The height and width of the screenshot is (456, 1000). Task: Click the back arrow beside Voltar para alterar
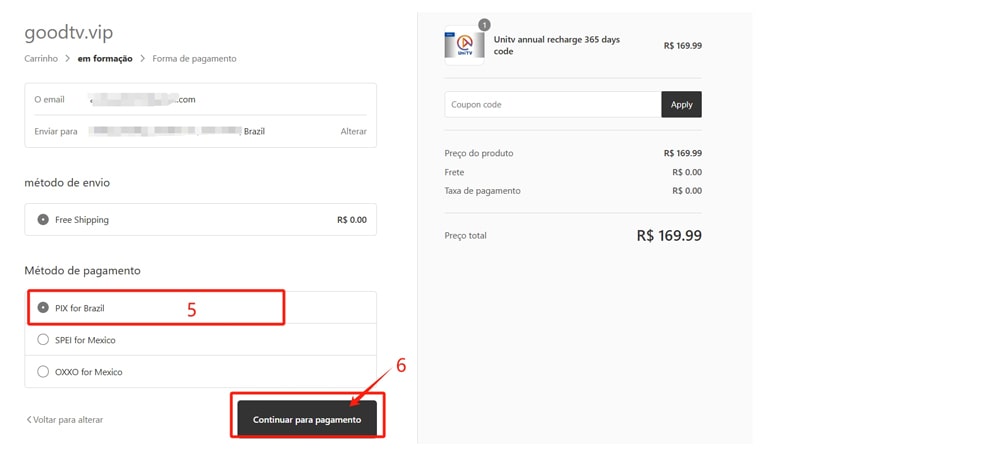click(29, 420)
